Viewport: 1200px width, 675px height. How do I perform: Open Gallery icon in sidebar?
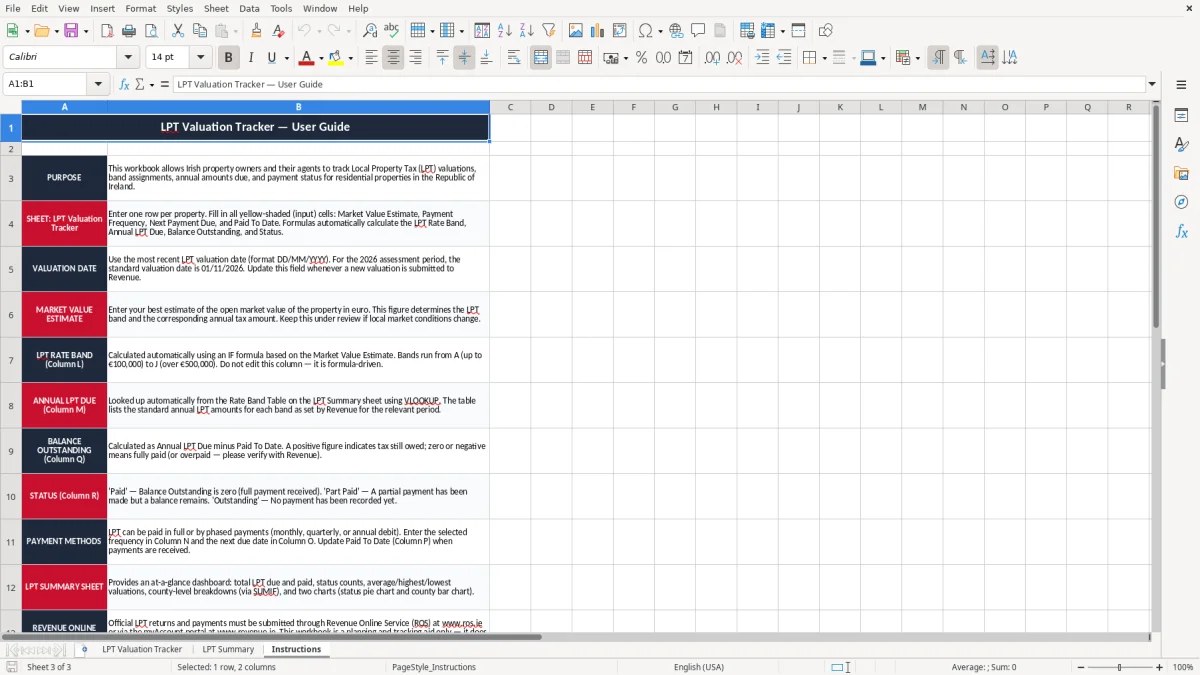click(x=1181, y=174)
